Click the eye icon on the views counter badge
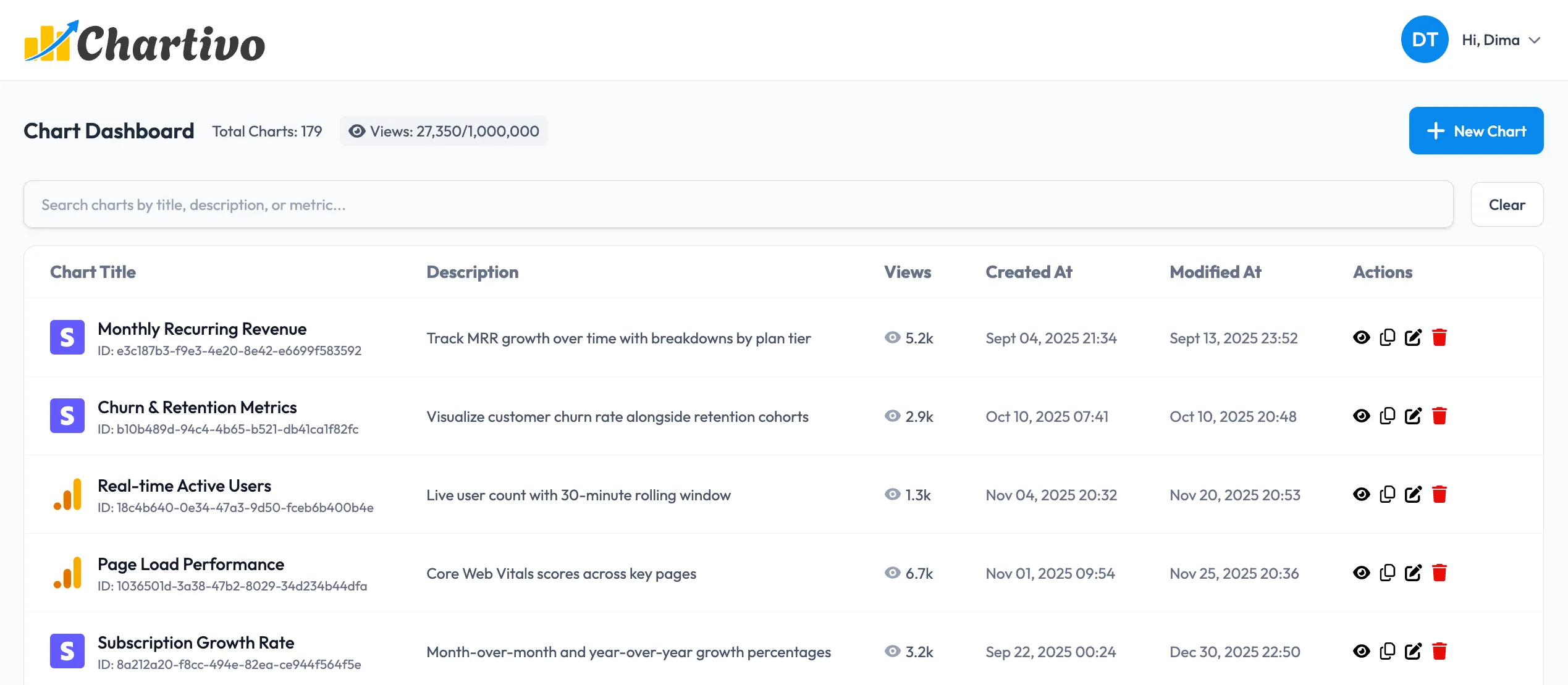The width and height of the screenshot is (1568, 685). point(356,131)
